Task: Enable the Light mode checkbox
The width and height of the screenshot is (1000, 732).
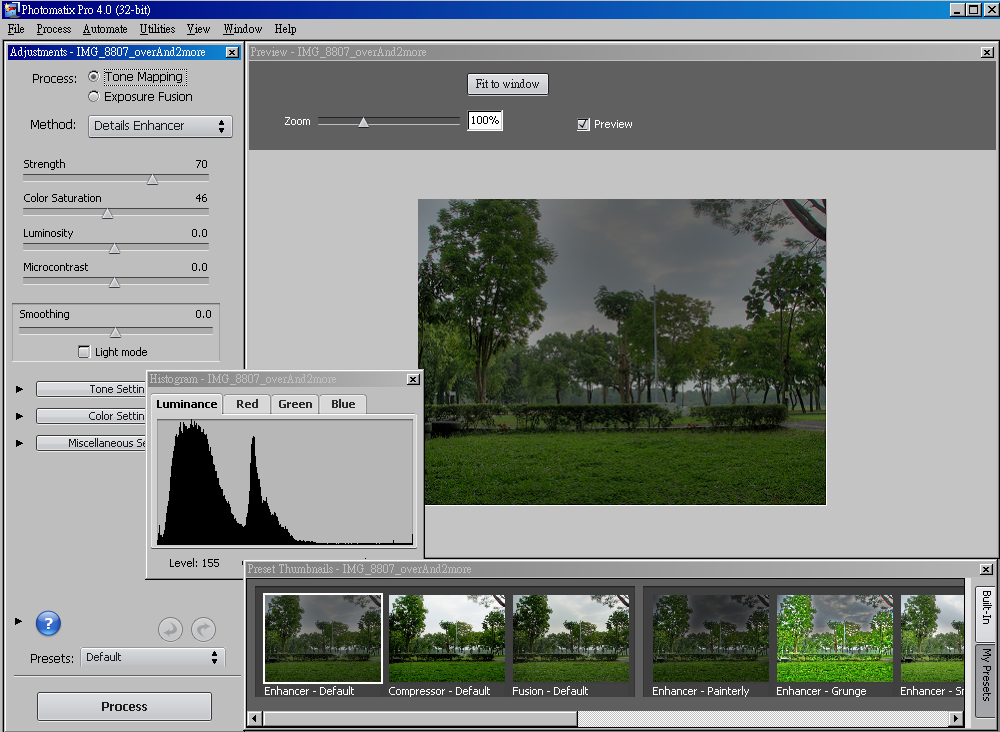Action: (84, 352)
